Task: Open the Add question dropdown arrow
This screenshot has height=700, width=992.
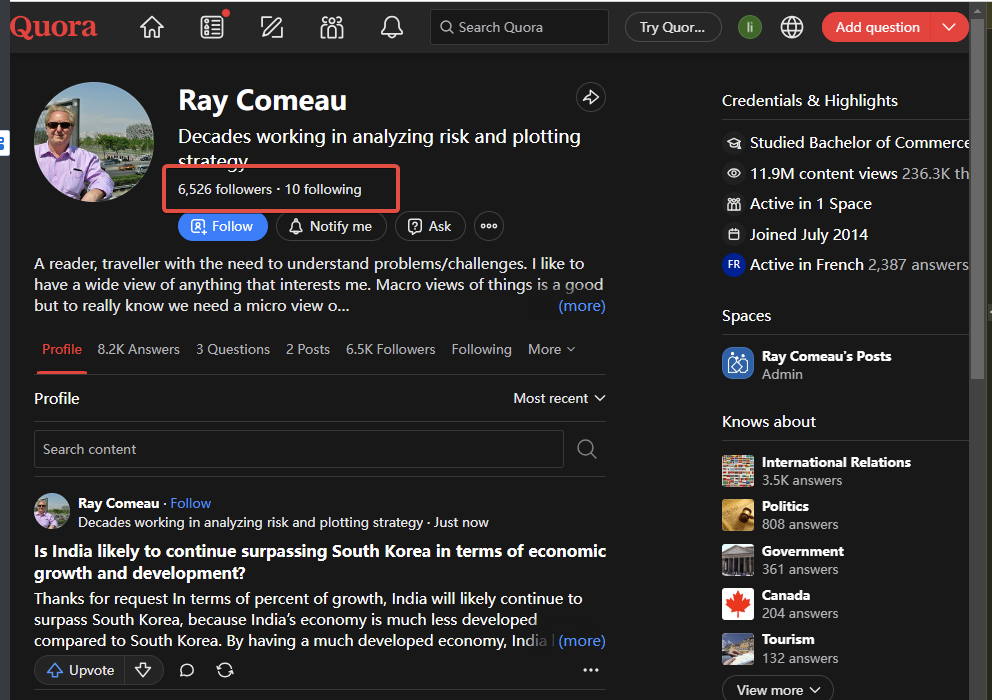Action: tap(948, 27)
